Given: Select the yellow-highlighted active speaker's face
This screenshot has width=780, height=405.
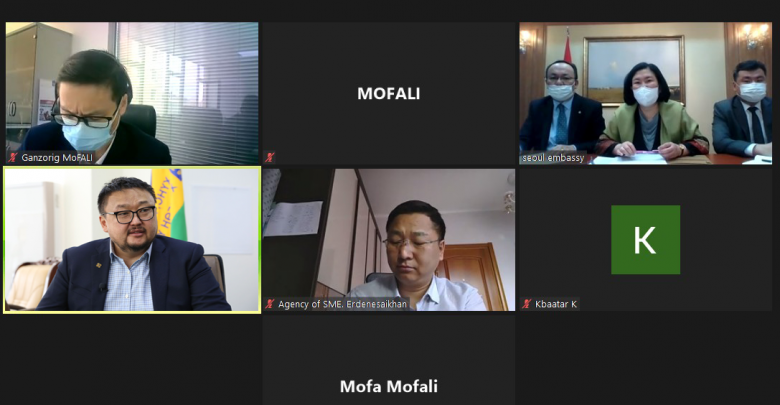Looking at the screenshot, I should point(129,215).
